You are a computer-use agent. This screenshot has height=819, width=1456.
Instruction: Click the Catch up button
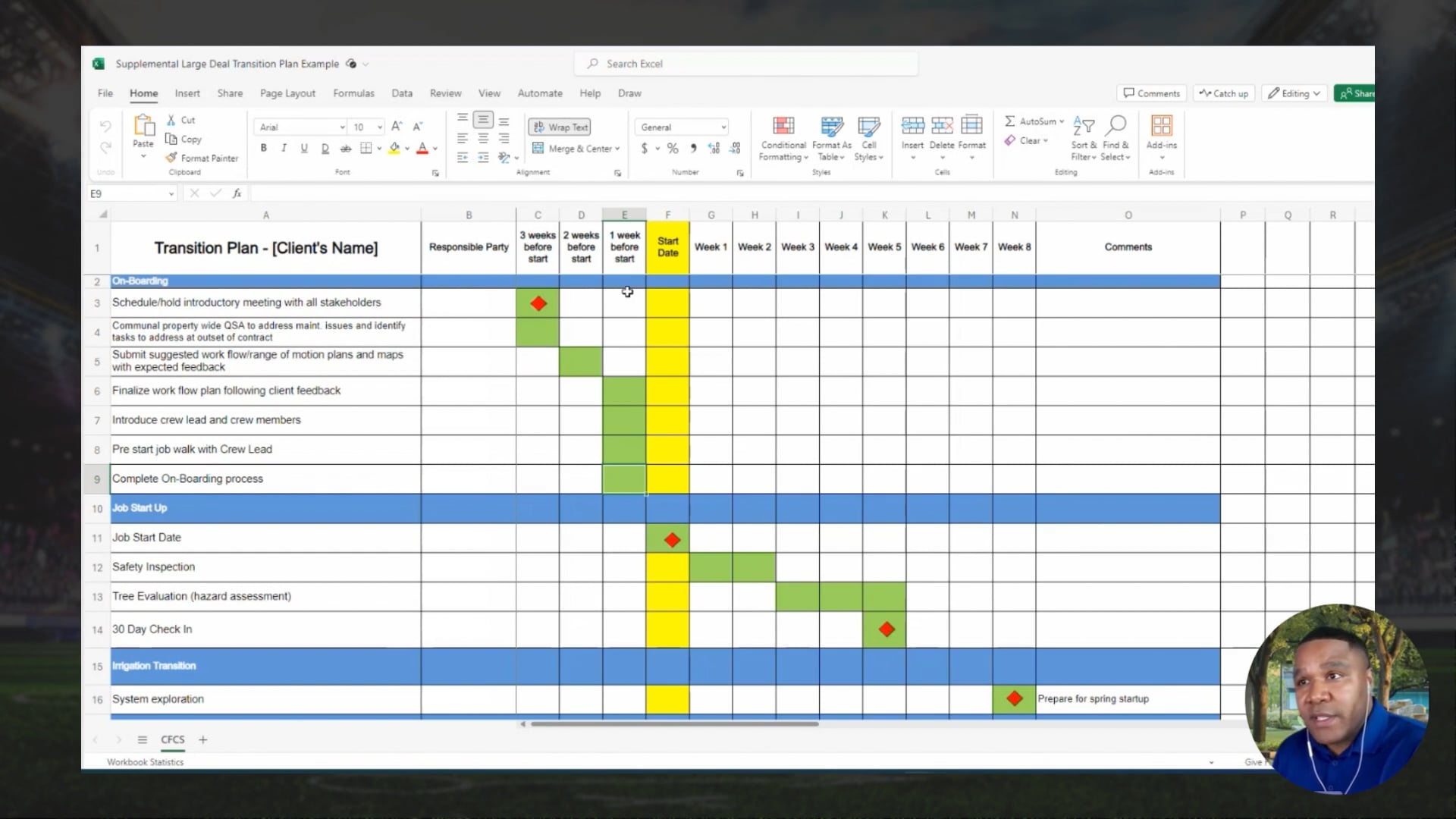1224,93
